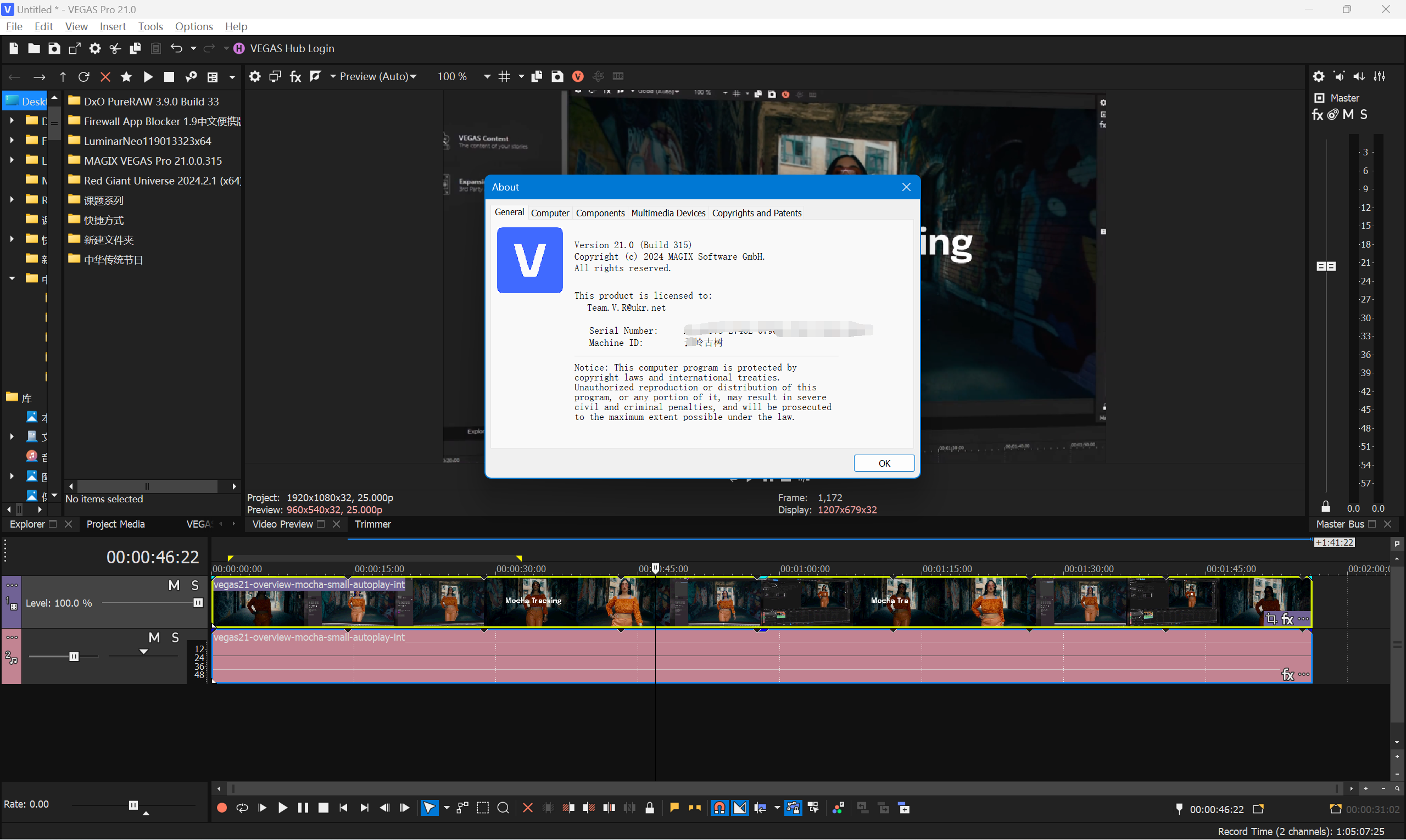Open Video FX in preview toolbar
The width and height of the screenshot is (1406, 840).
[x=295, y=76]
